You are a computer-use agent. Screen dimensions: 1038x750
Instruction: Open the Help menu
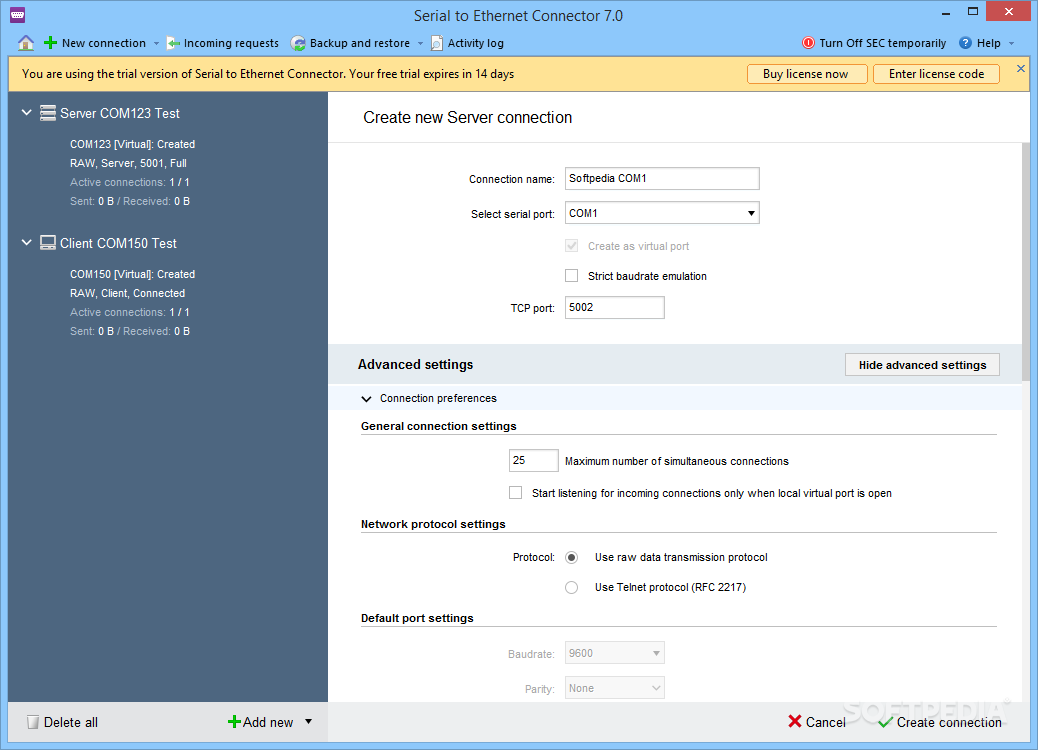point(980,43)
